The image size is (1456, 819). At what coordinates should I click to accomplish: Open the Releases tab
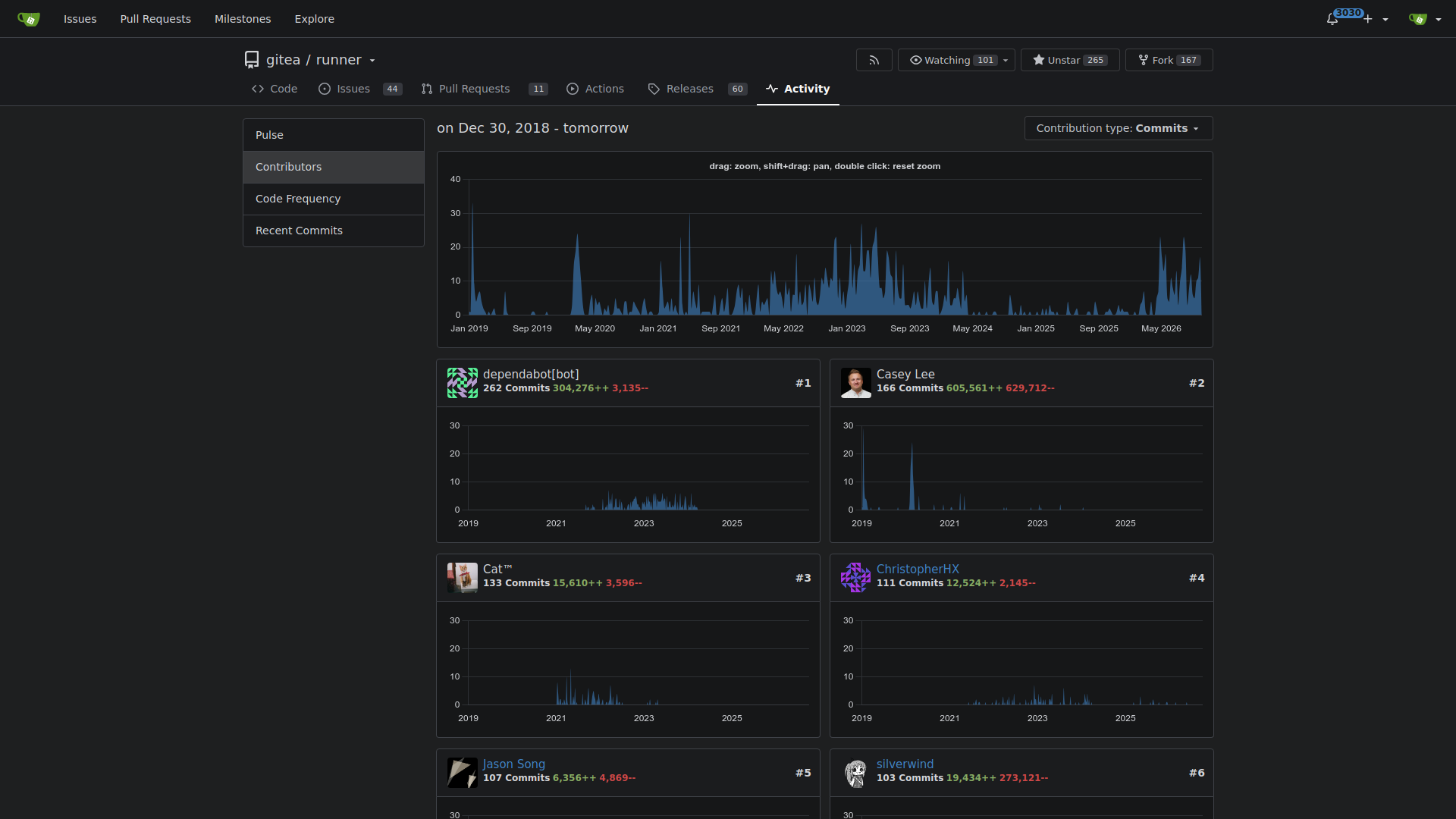pyautogui.click(x=697, y=89)
